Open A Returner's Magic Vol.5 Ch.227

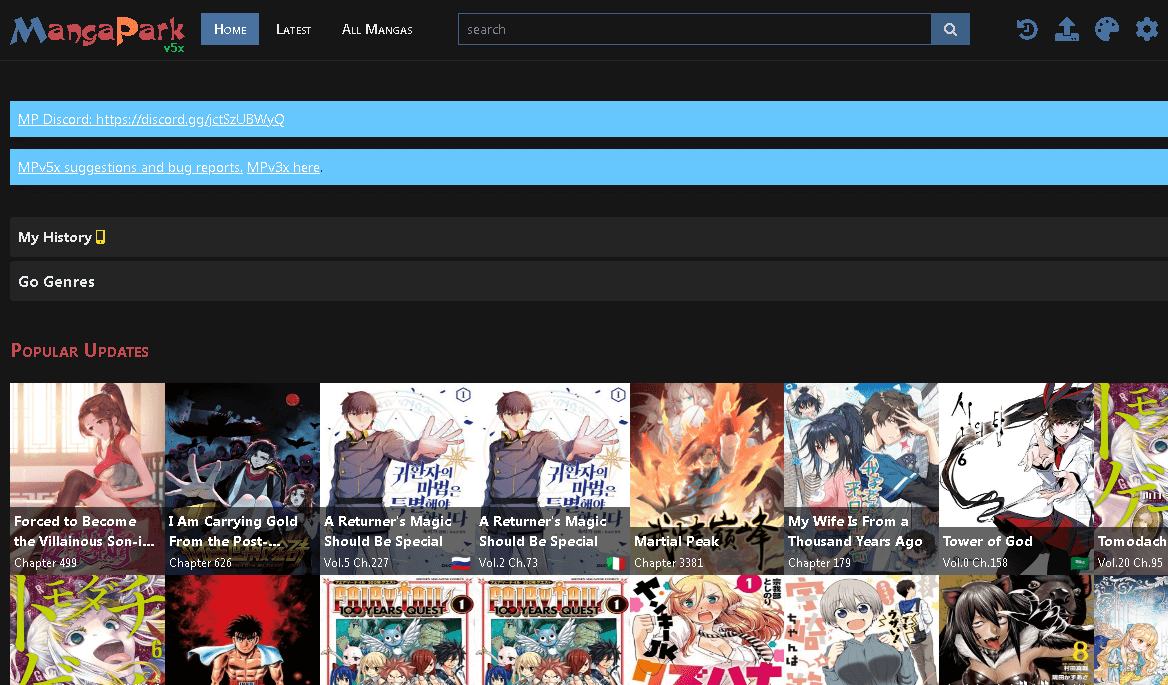356,563
